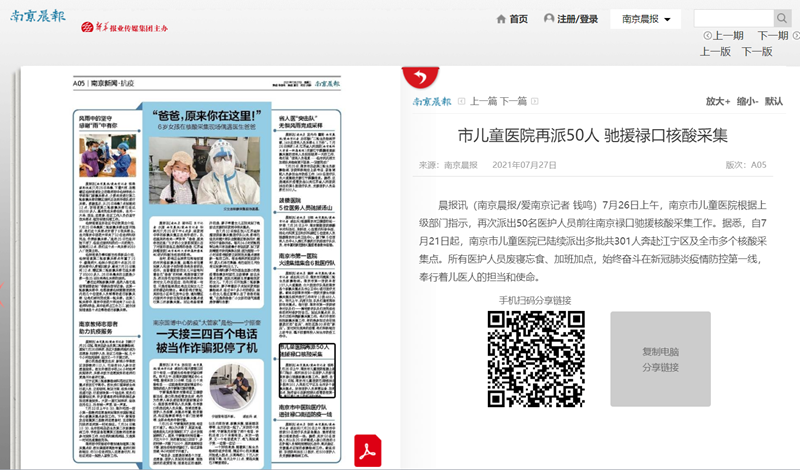Click the 南京晨报 logo above the article
This screenshot has height=470, width=800.
pos(432,101)
